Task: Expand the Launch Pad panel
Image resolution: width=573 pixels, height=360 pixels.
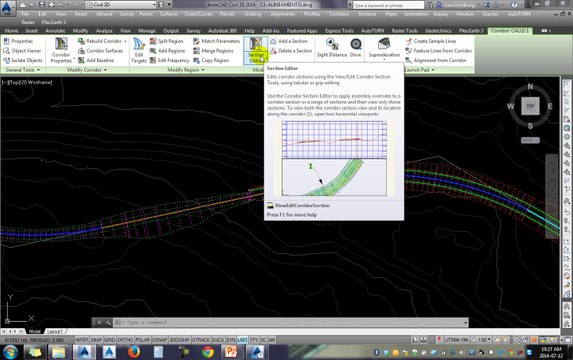Action: pyautogui.click(x=420, y=70)
